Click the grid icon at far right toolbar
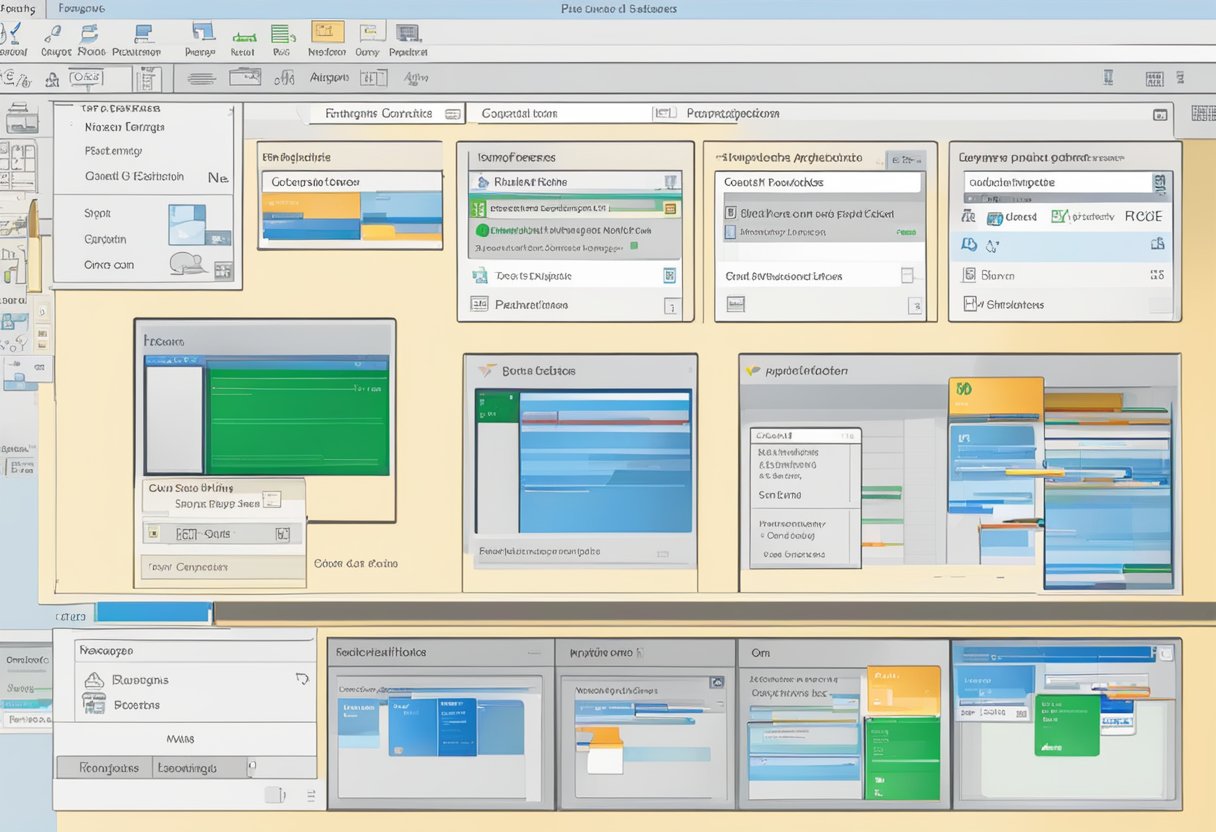Viewport: 1216px width, 832px height. (x=1203, y=114)
